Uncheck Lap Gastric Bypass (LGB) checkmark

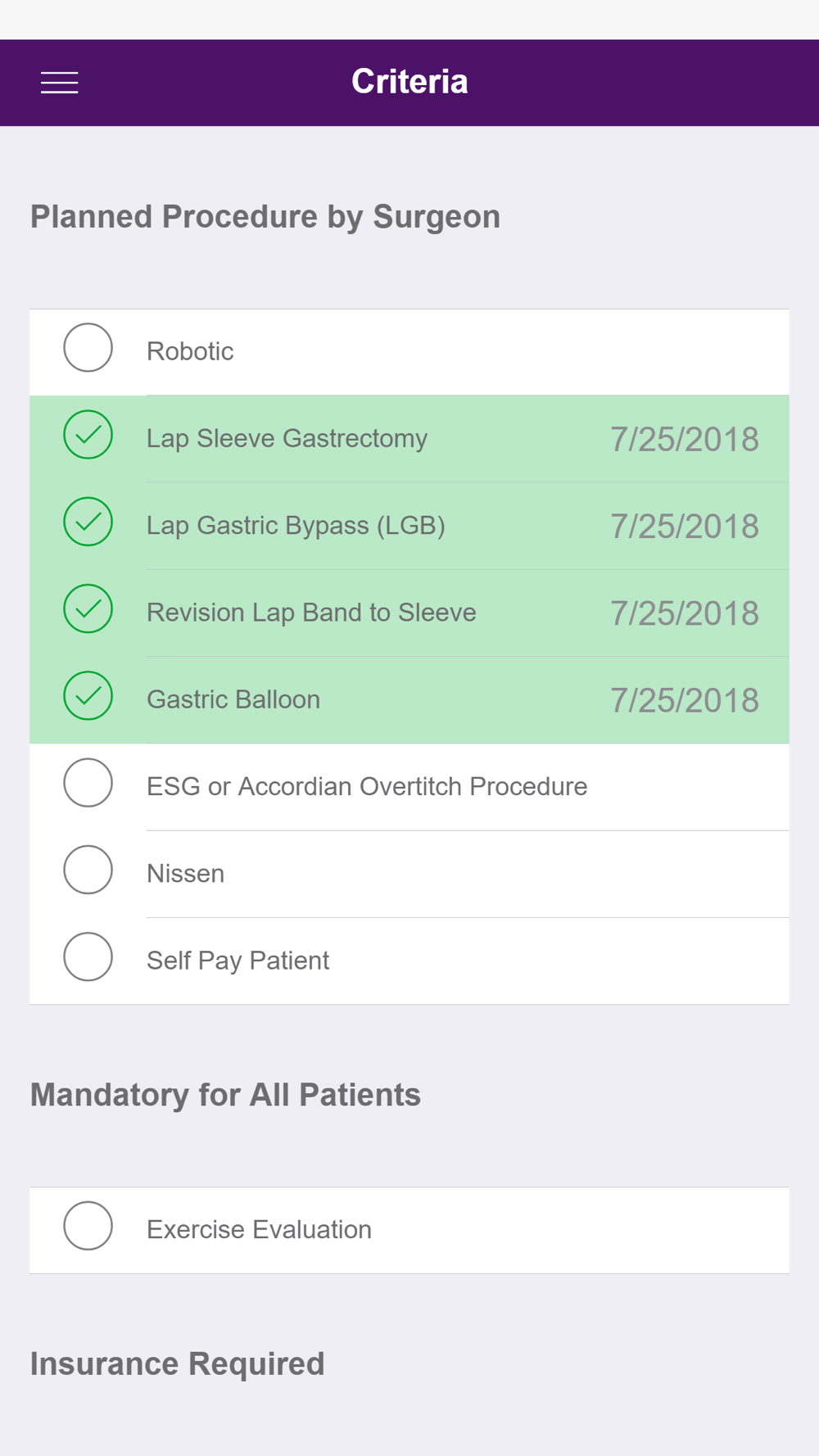click(88, 522)
